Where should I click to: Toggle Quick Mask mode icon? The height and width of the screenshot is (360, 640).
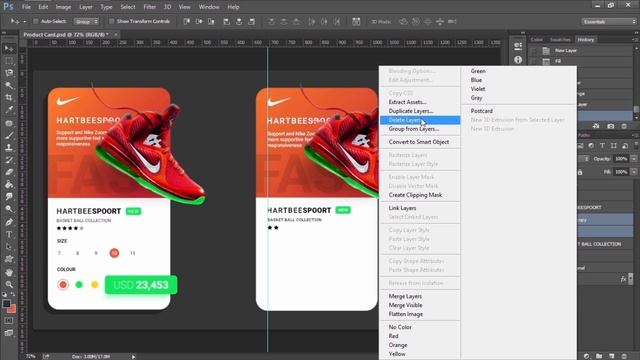click(x=9, y=321)
